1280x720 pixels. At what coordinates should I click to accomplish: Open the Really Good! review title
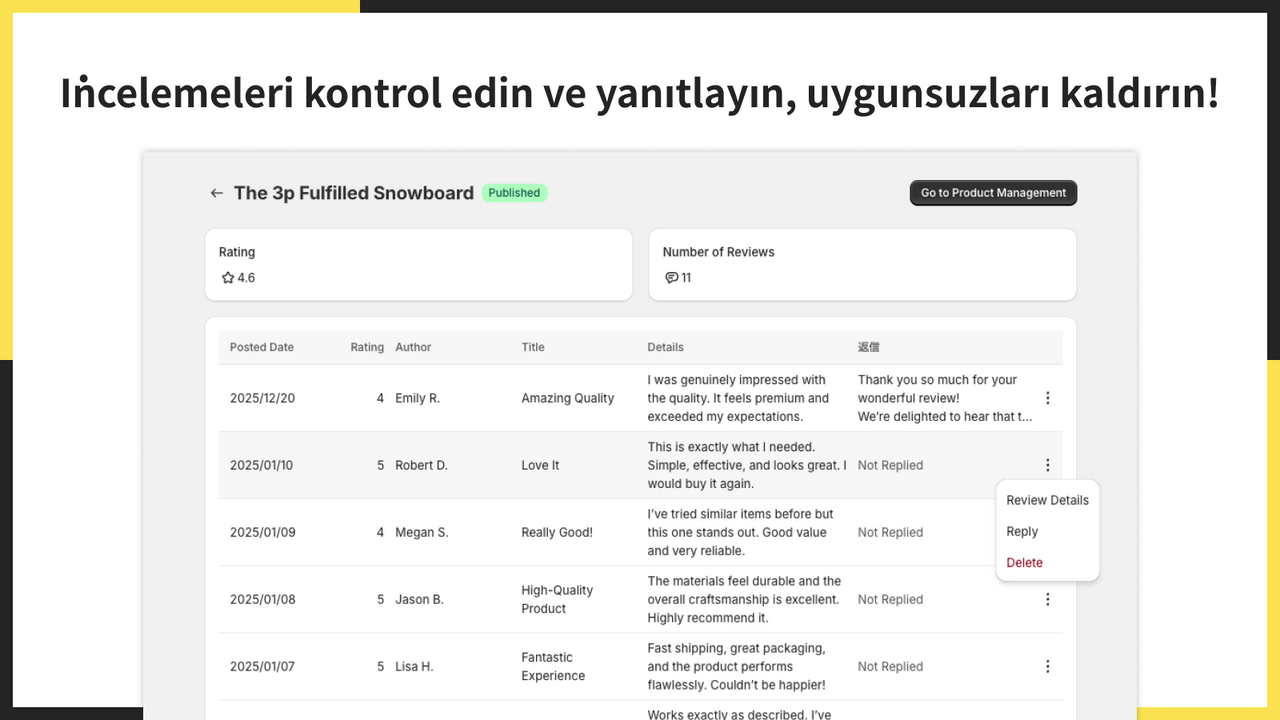(x=557, y=532)
